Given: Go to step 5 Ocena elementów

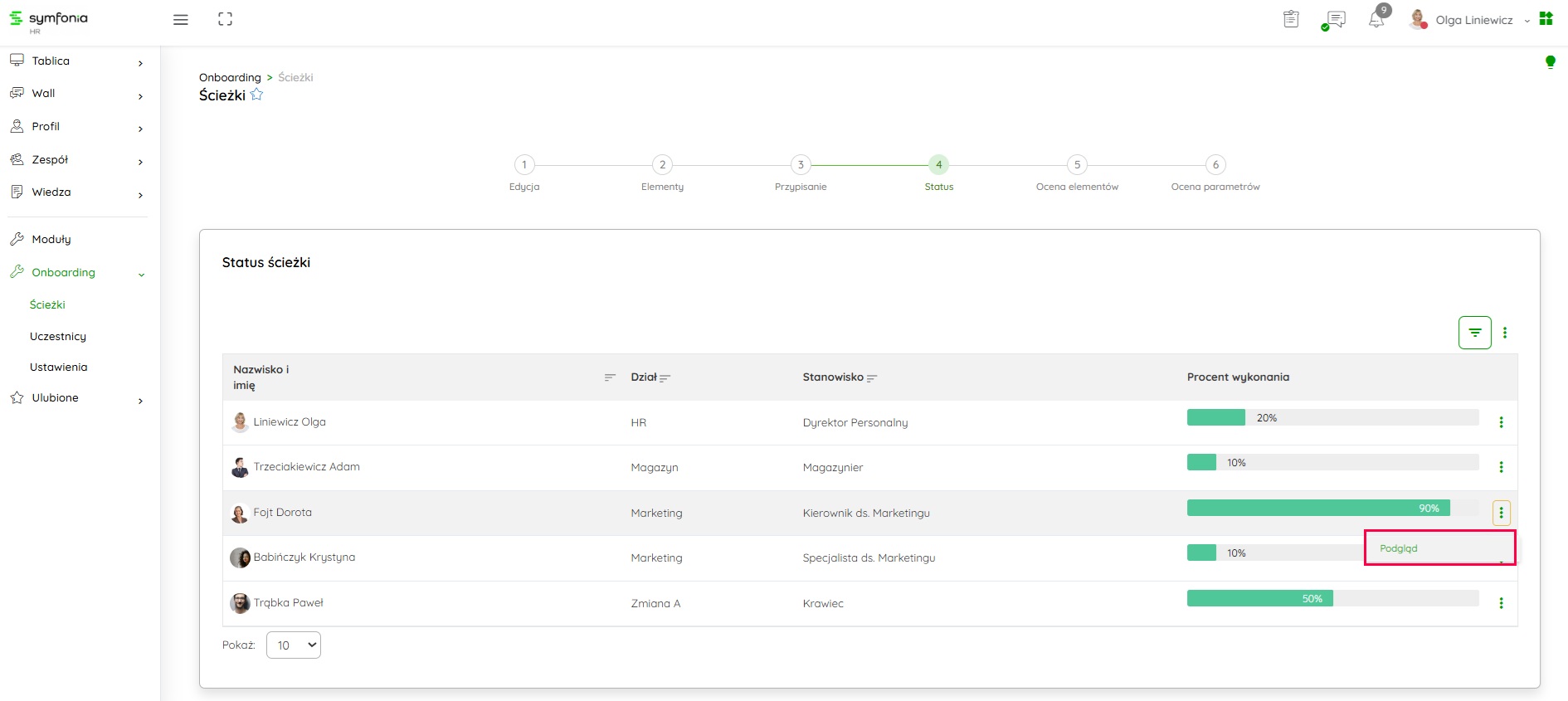Looking at the screenshot, I should coord(1077,165).
